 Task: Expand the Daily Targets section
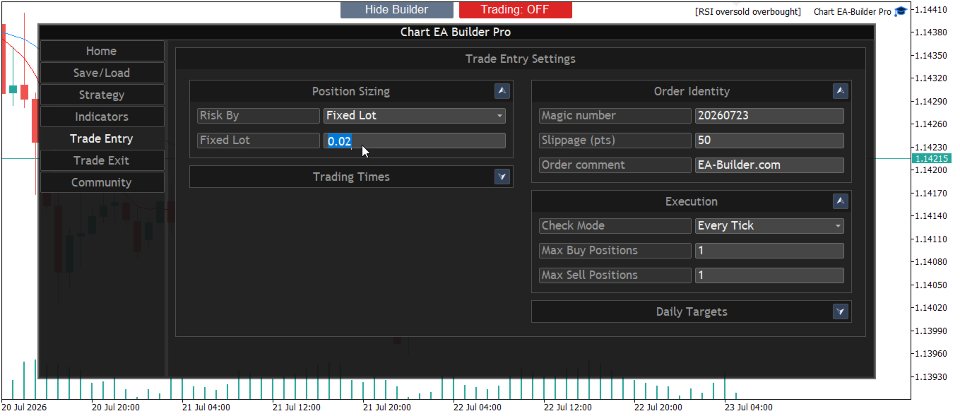click(x=841, y=312)
